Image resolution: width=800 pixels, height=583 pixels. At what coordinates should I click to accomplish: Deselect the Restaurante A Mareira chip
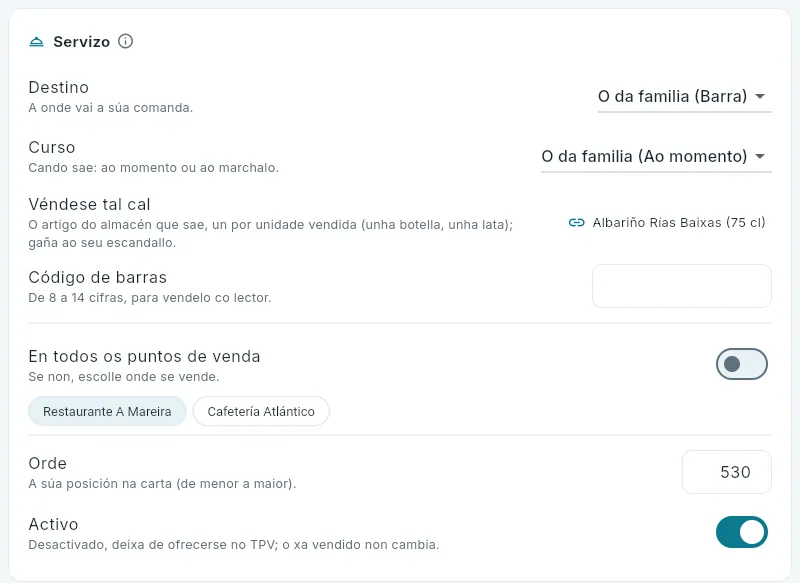(107, 411)
